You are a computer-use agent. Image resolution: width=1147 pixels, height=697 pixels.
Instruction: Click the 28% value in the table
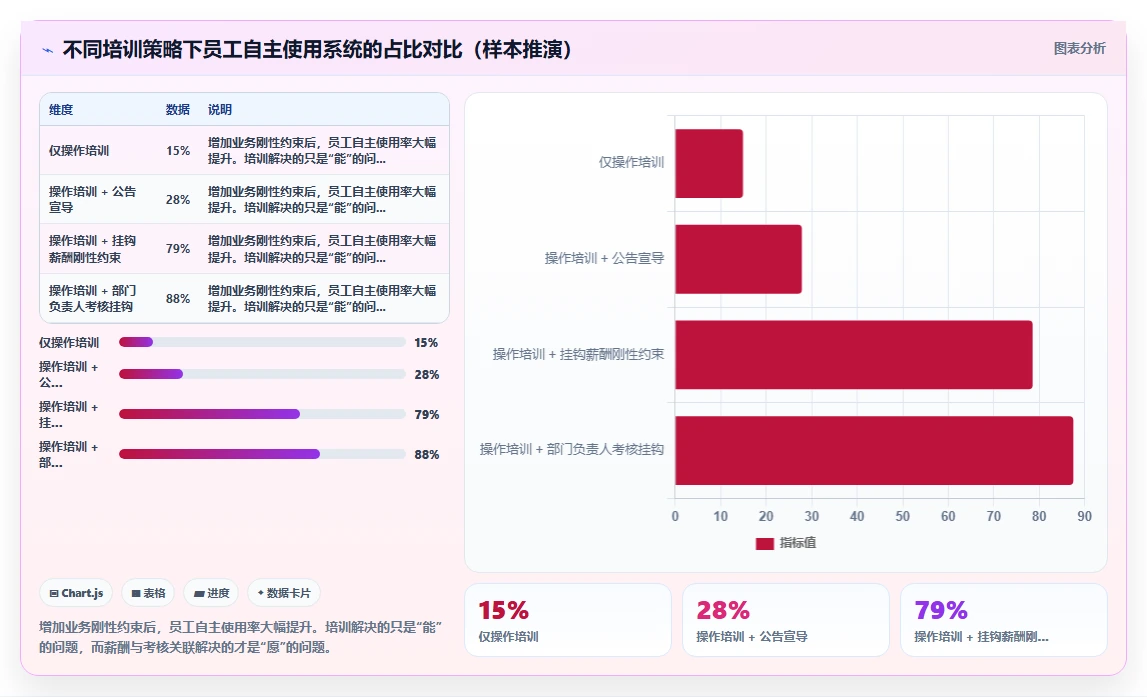[178, 200]
